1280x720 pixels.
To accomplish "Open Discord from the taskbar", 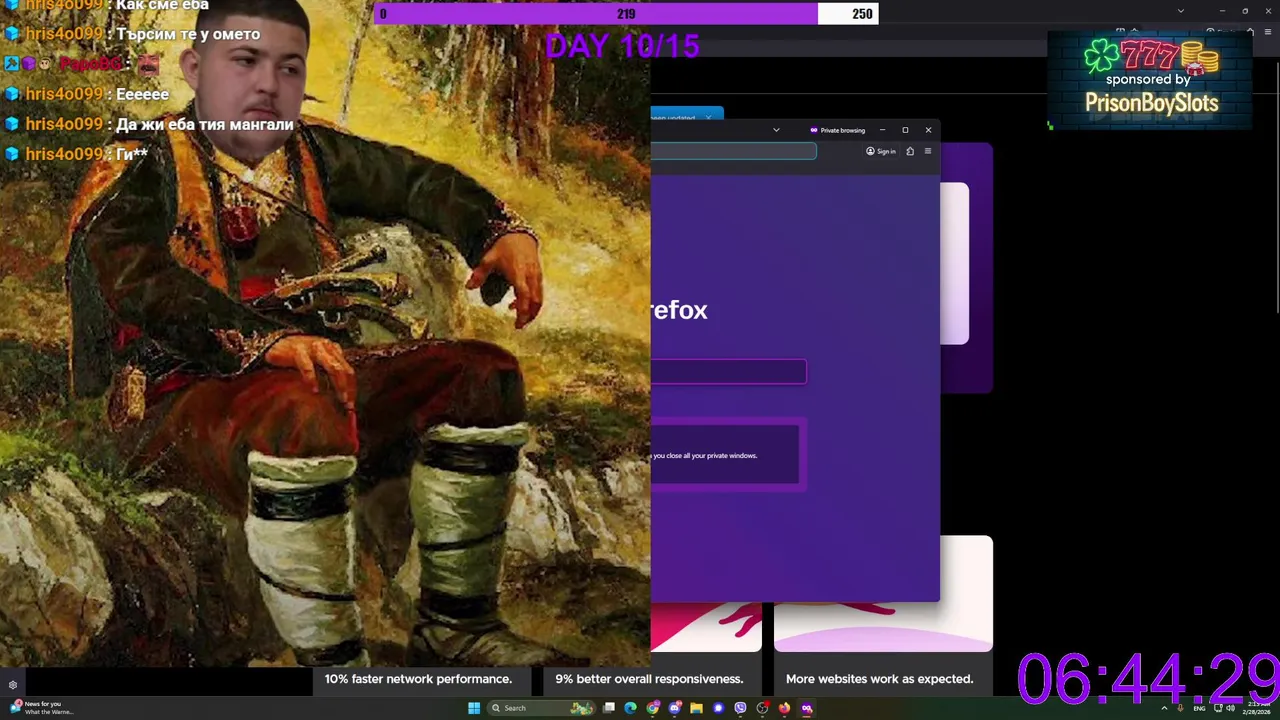I will tap(674, 708).
